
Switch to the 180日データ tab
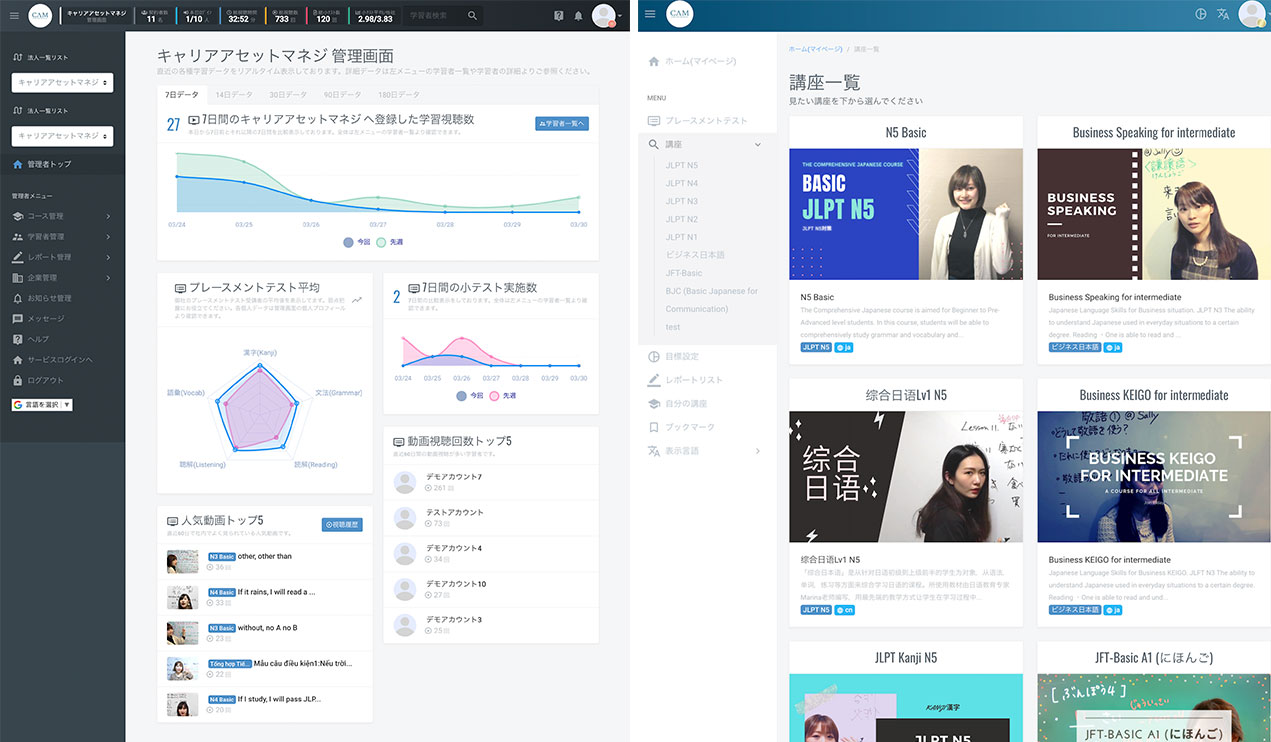point(400,95)
